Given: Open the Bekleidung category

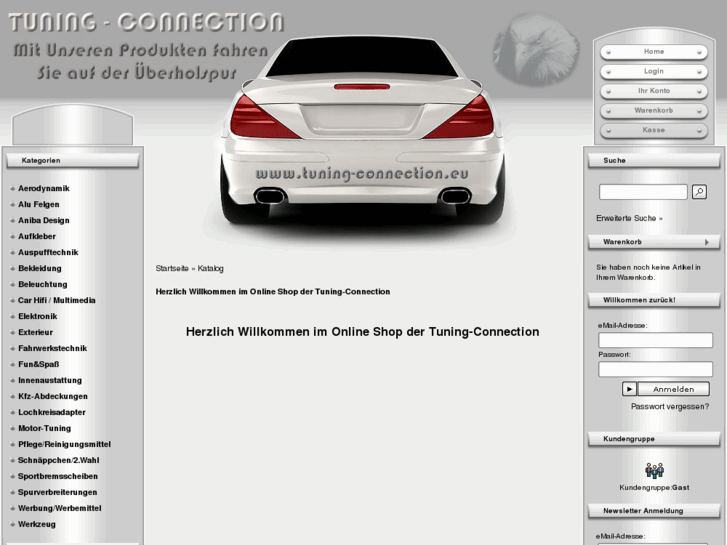Looking at the screenshot, I should point(39,269).
